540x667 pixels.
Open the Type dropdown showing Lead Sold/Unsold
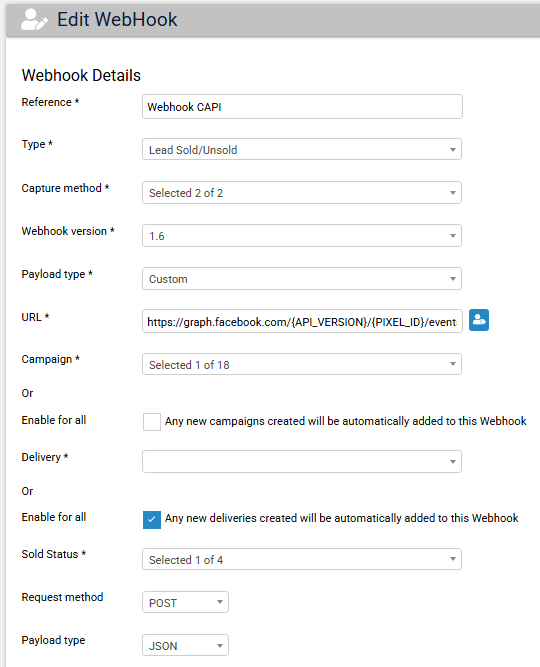click(302, 149)
